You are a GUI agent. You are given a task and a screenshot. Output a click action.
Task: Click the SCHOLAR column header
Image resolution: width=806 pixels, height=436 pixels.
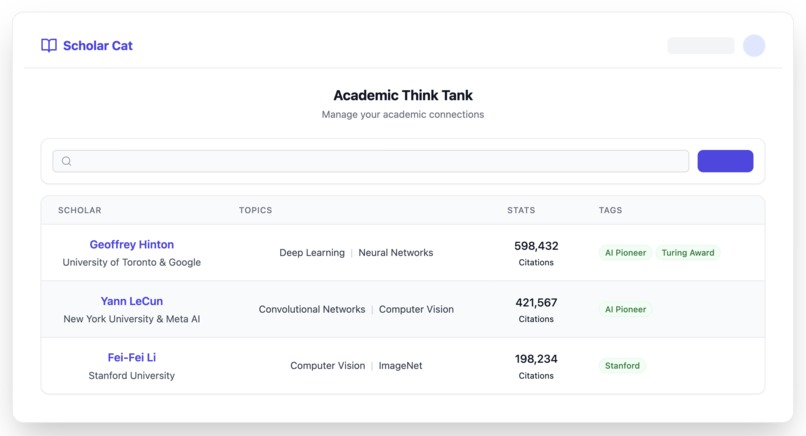(x=80, y=210)
